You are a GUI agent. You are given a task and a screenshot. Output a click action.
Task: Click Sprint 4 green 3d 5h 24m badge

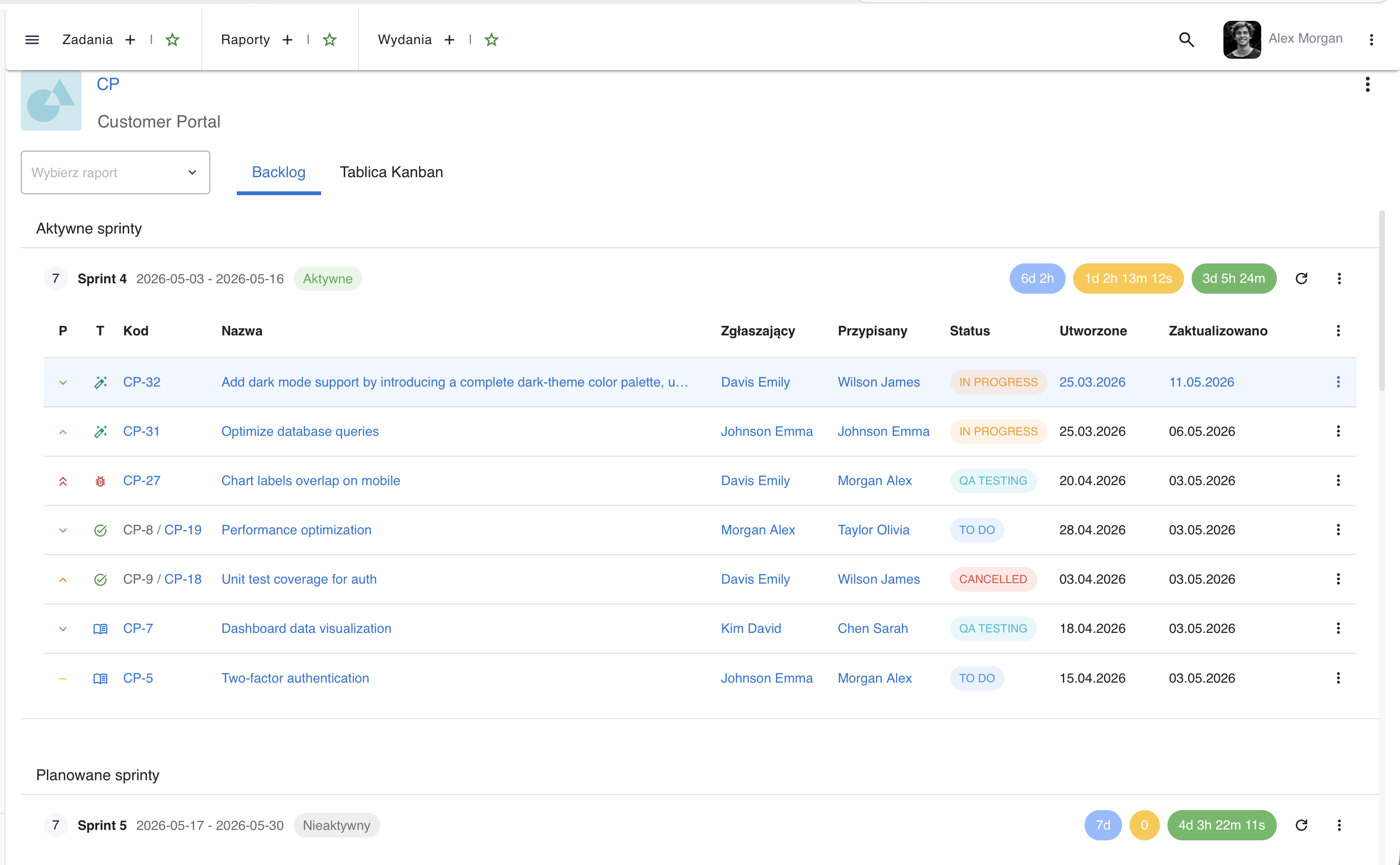click(1234, 279)
